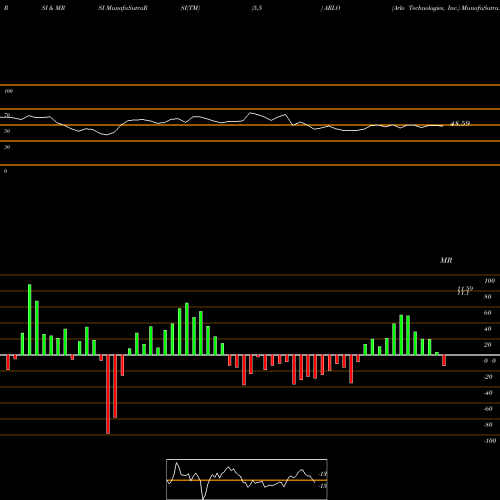Click the MR axis label 40
Viewport: 500px width, 500px height.
488,329
